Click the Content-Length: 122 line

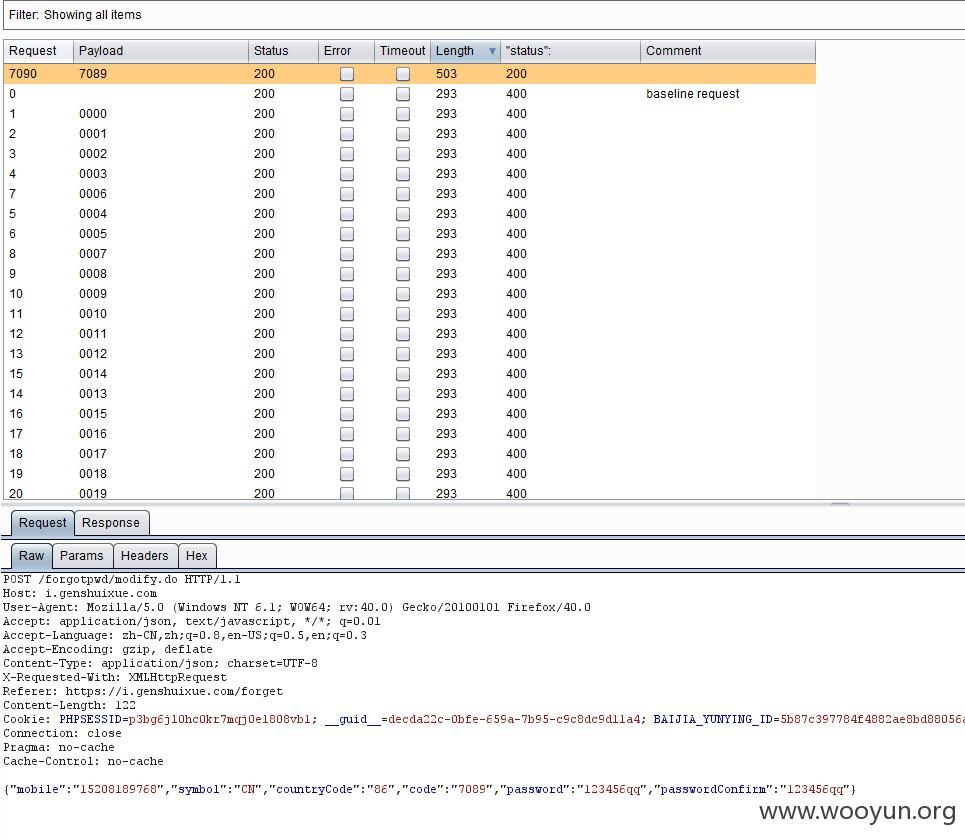(70, 705)
